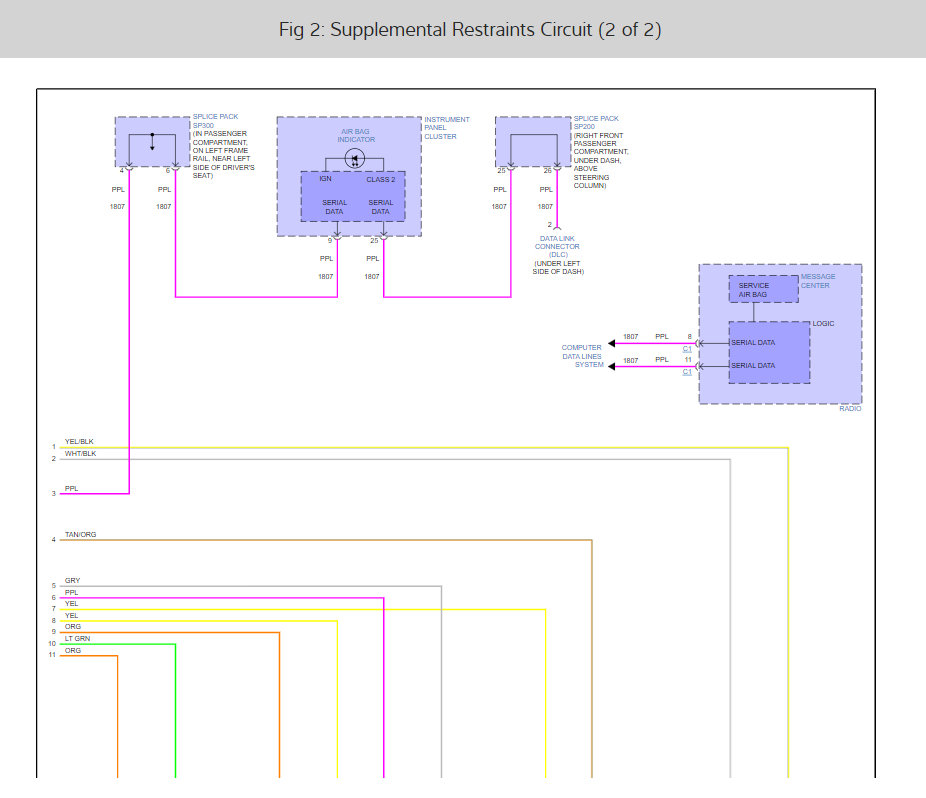Select the 'INSTRUMENT PANEL CLUSTER' label
This screenshot has height=798, width=926.
pyautogui.click(x=446, y=128)
